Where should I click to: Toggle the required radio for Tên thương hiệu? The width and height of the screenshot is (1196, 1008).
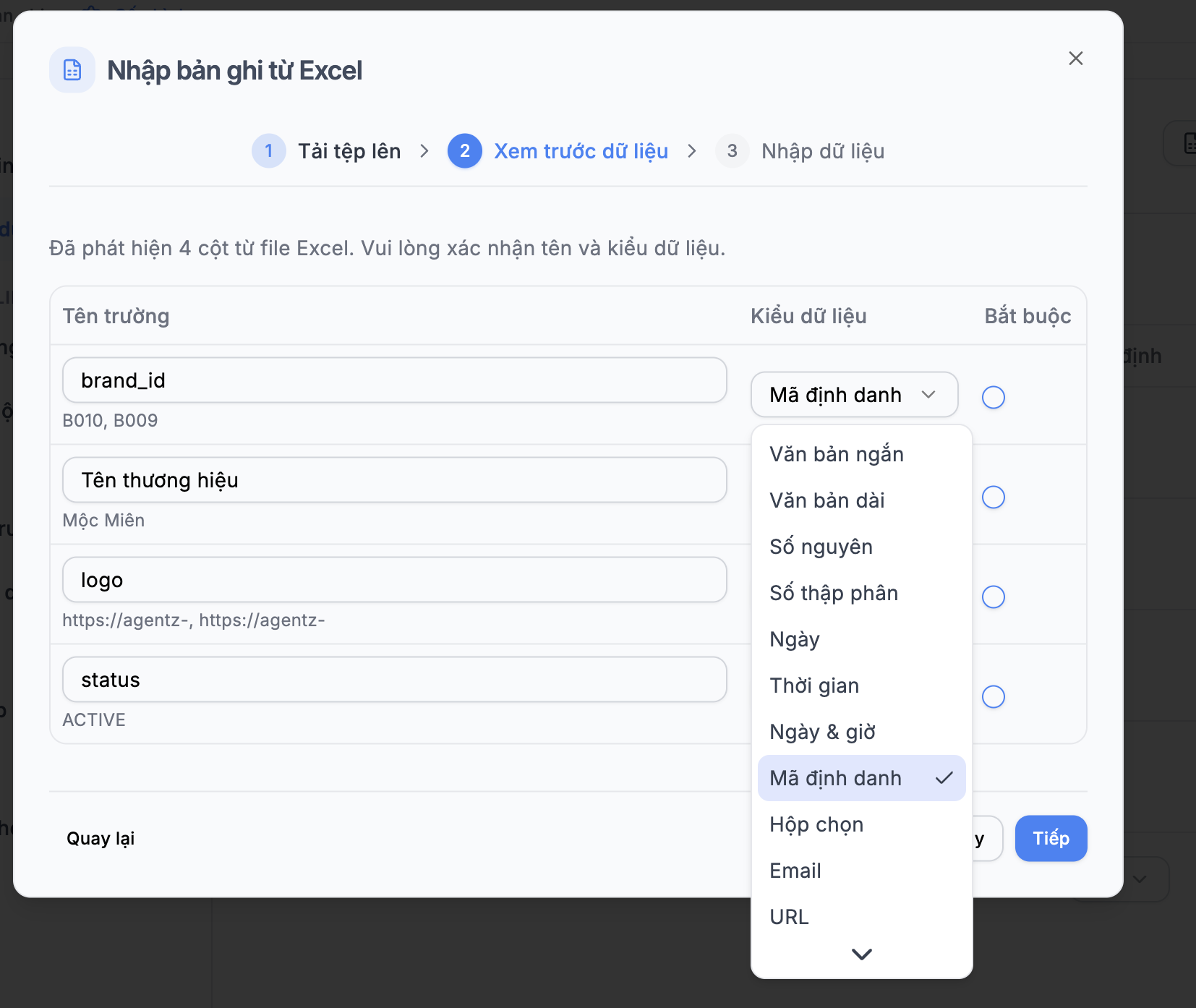click(994, 497)
